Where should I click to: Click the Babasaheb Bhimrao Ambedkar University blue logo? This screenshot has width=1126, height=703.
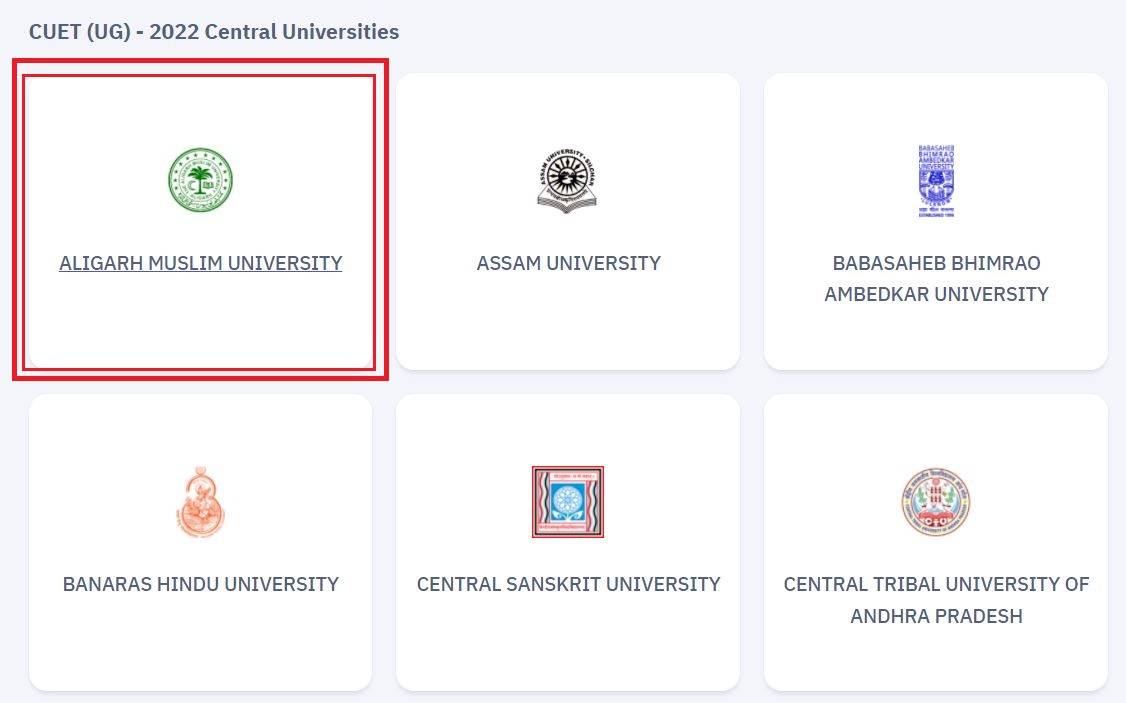click(x=936, y=181)
